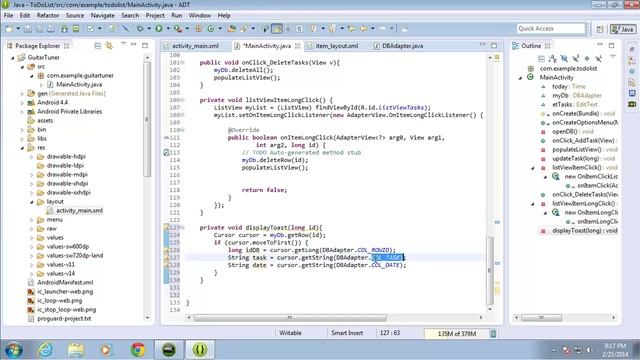The height and width of the screenshot is (360, 640).
Task: Expand the Android 4.4 library node
Action: (22, 102)
